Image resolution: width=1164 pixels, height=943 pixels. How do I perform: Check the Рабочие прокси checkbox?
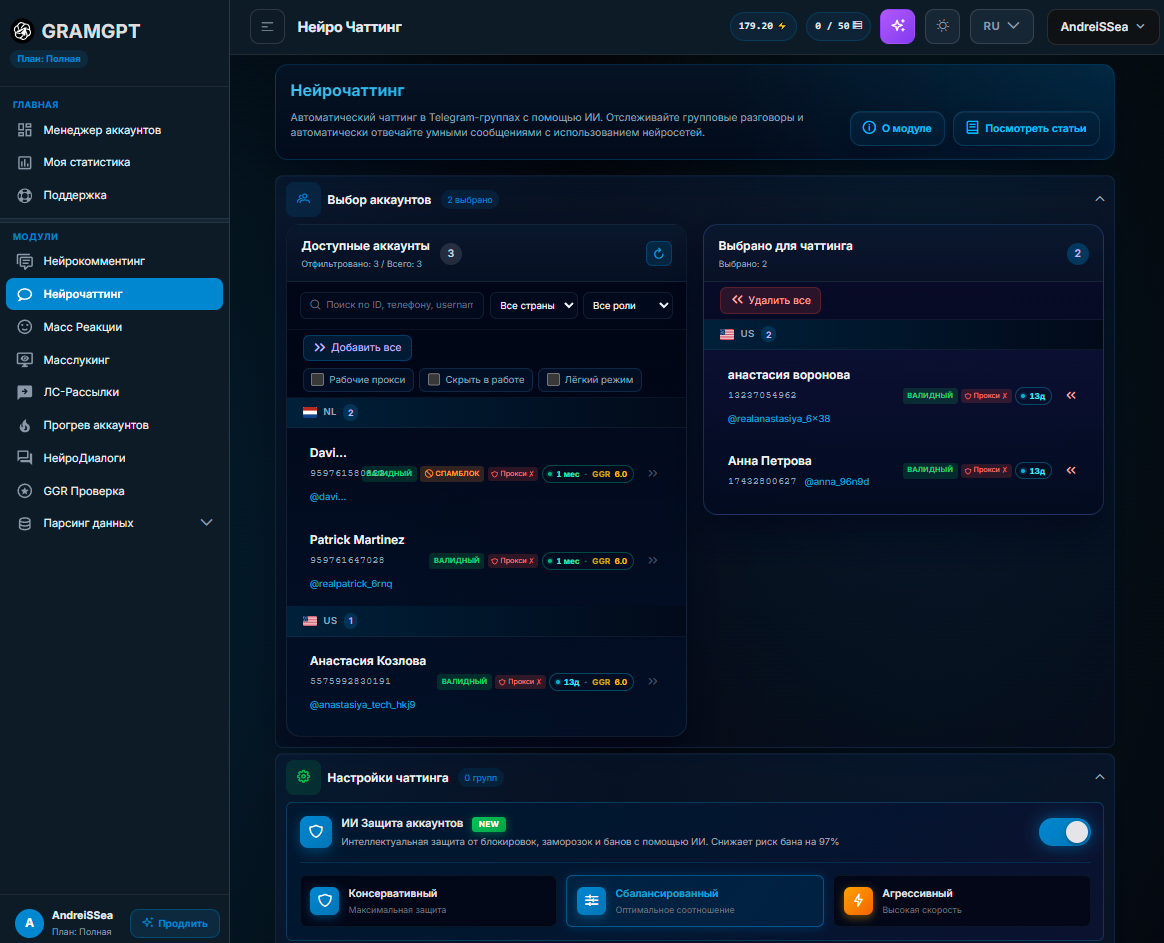[x=318, y=379]
